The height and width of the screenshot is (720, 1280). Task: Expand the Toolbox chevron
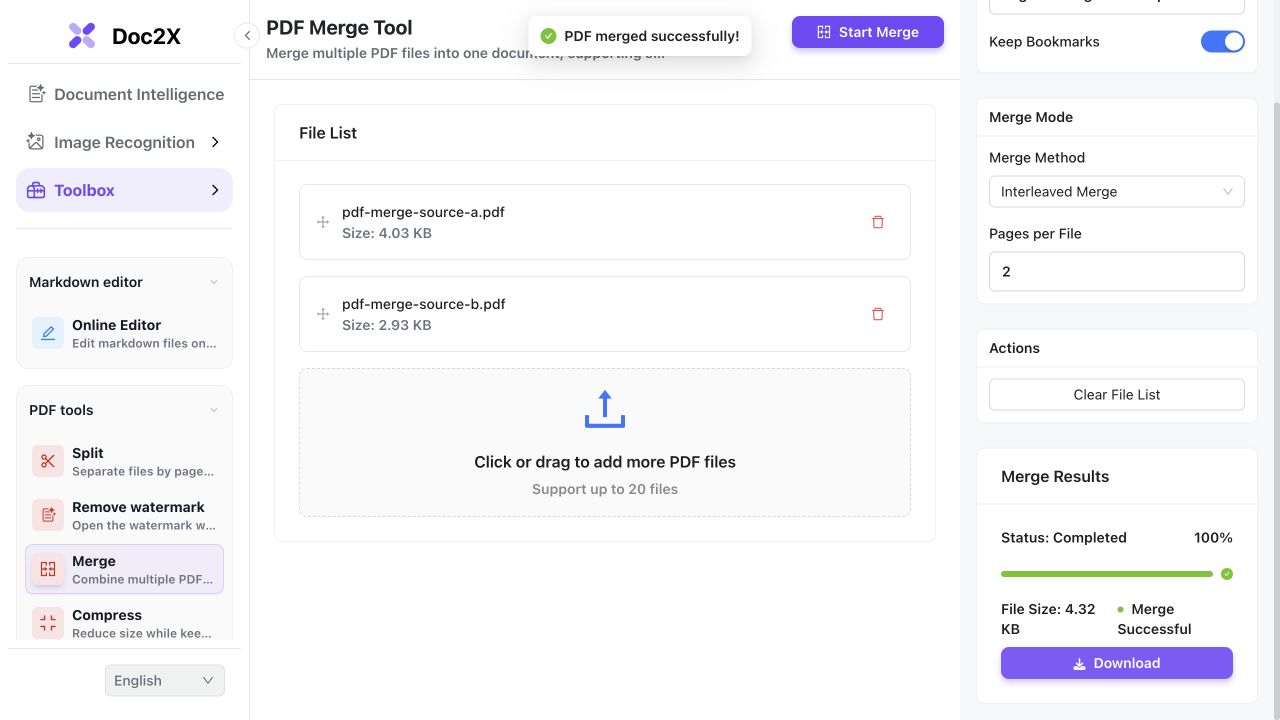click(x=215, y=190)
